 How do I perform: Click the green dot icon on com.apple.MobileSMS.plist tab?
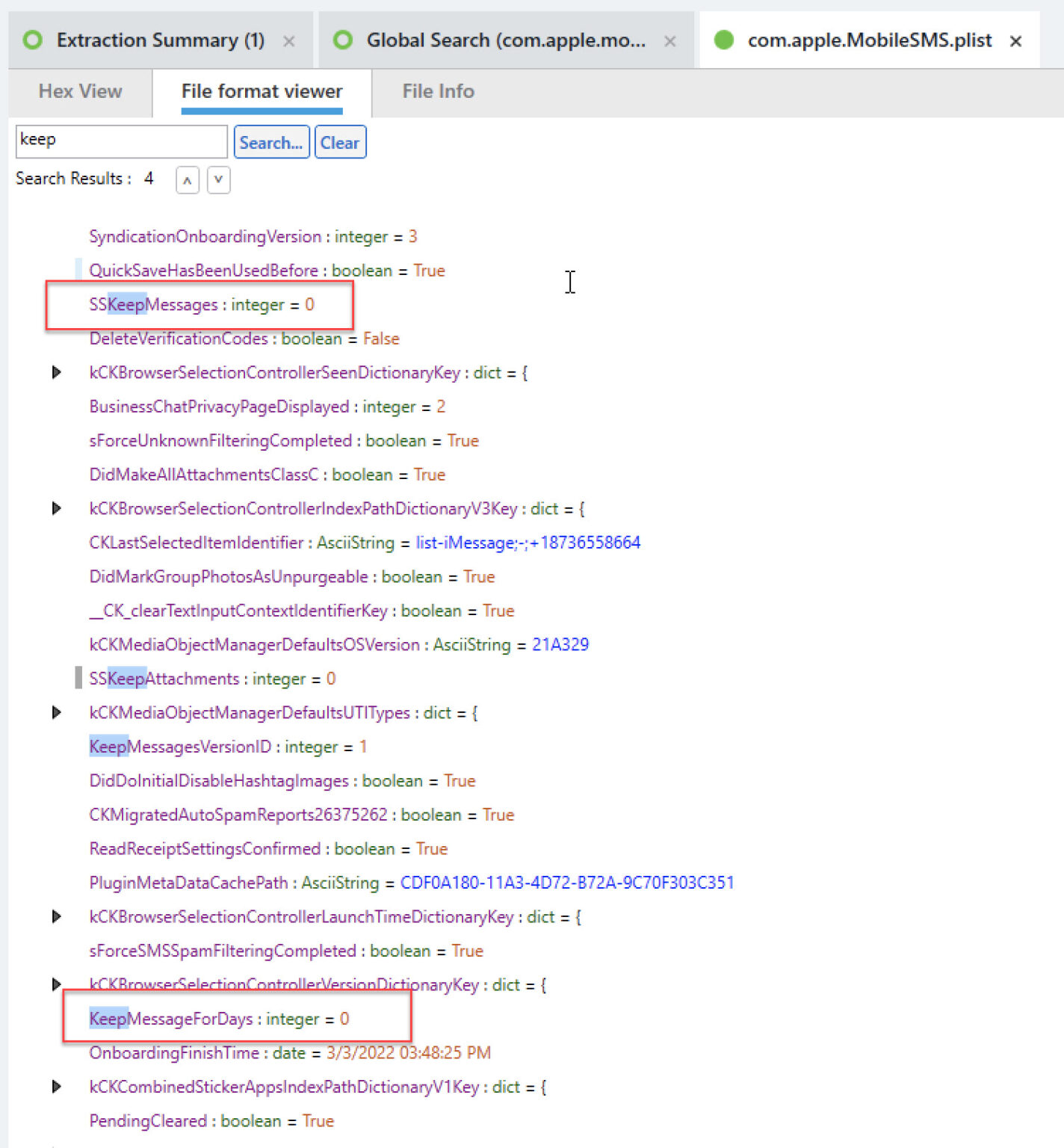click(723, 40)
